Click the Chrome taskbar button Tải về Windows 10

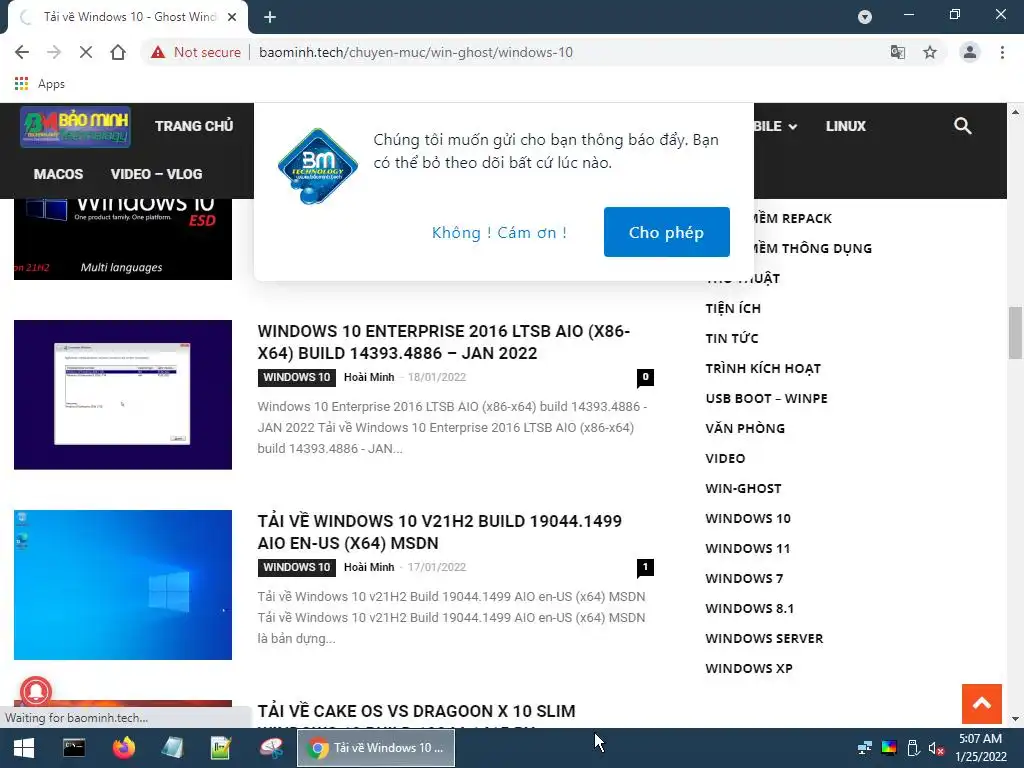376,748
